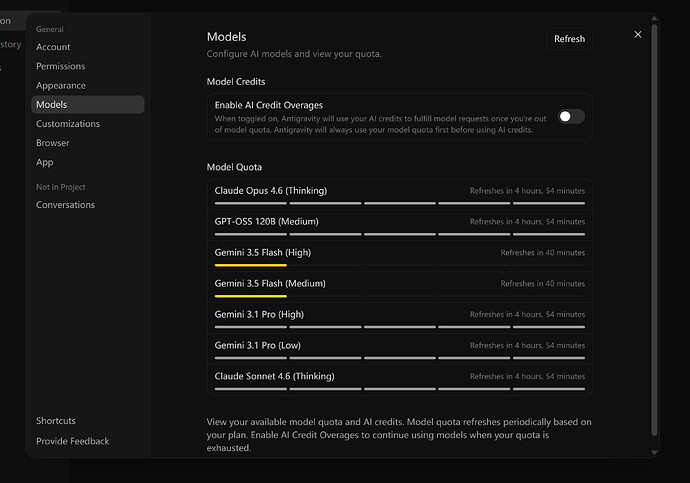Select the Gemini 3.1 Pro (Low) row
690x483 pixels.
(400, 349)
